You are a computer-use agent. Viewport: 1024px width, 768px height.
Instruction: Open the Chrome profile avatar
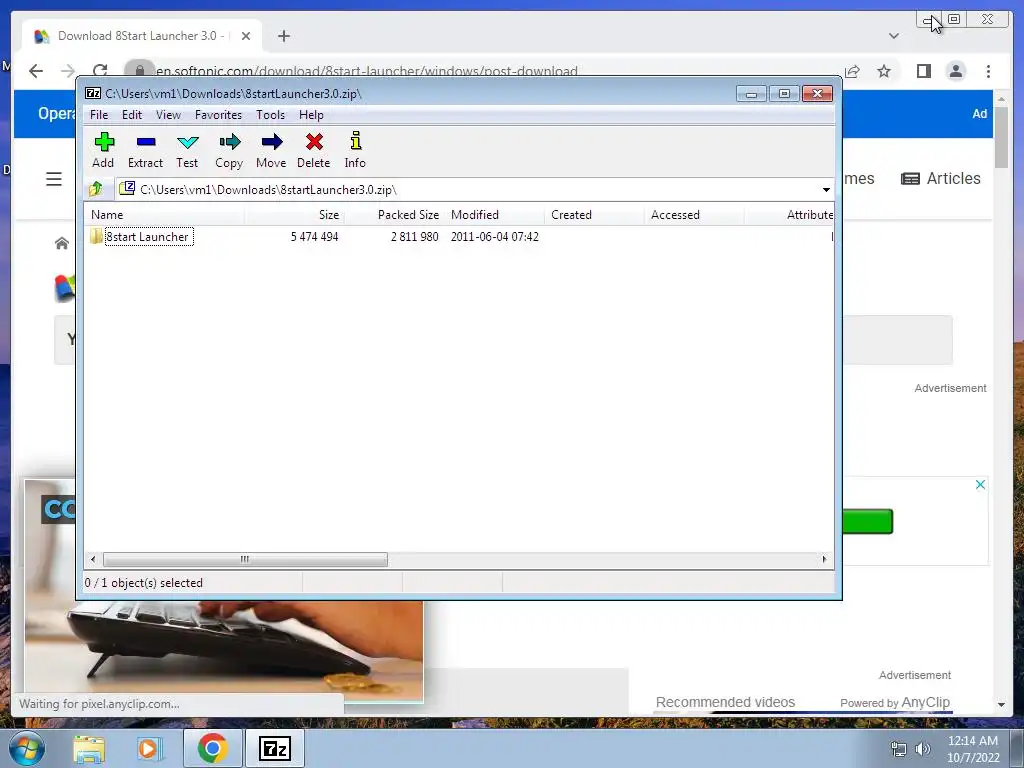[x=955, y=71]
